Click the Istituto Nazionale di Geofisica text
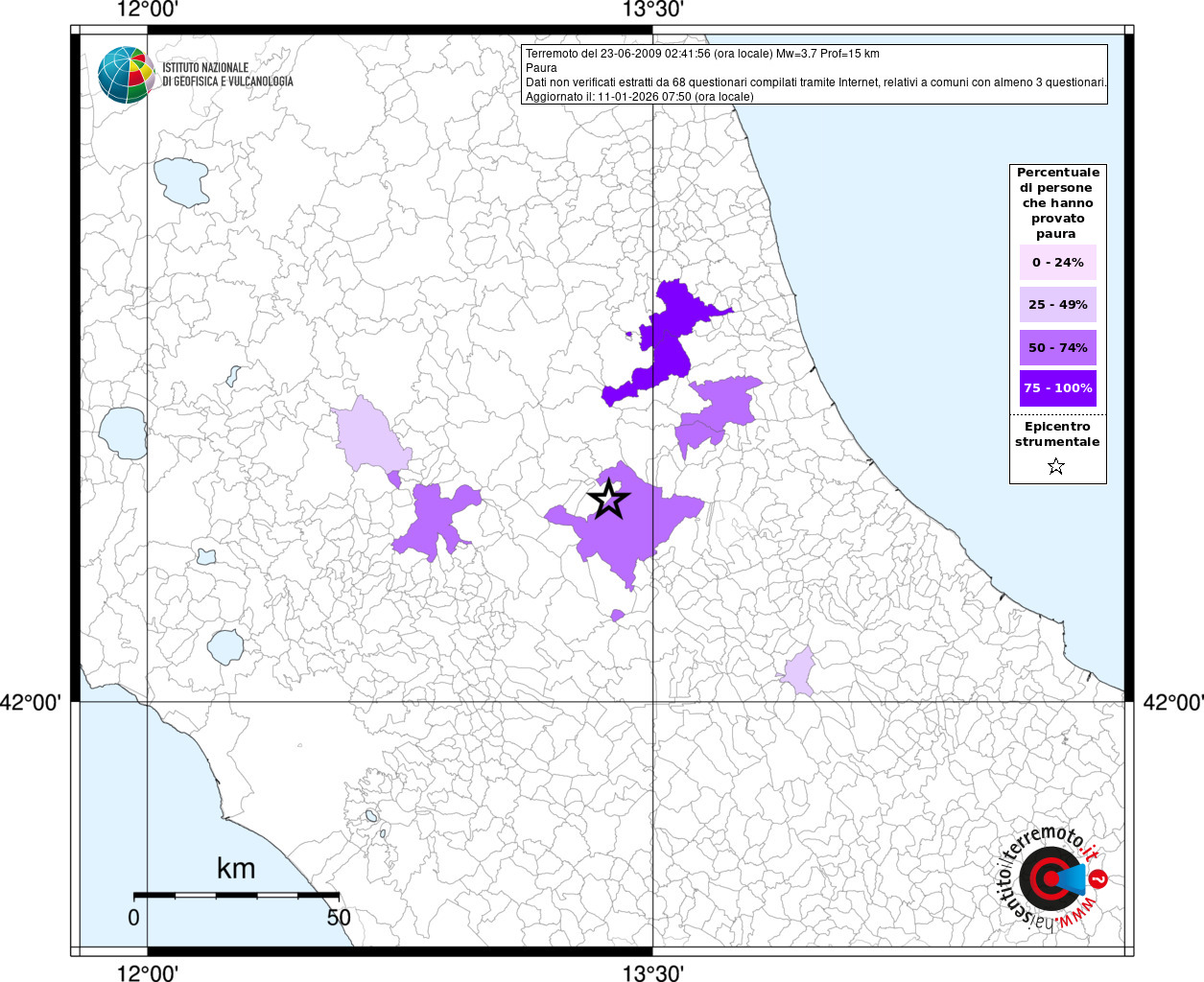The image size is (1204, 982). coord(227,75)
